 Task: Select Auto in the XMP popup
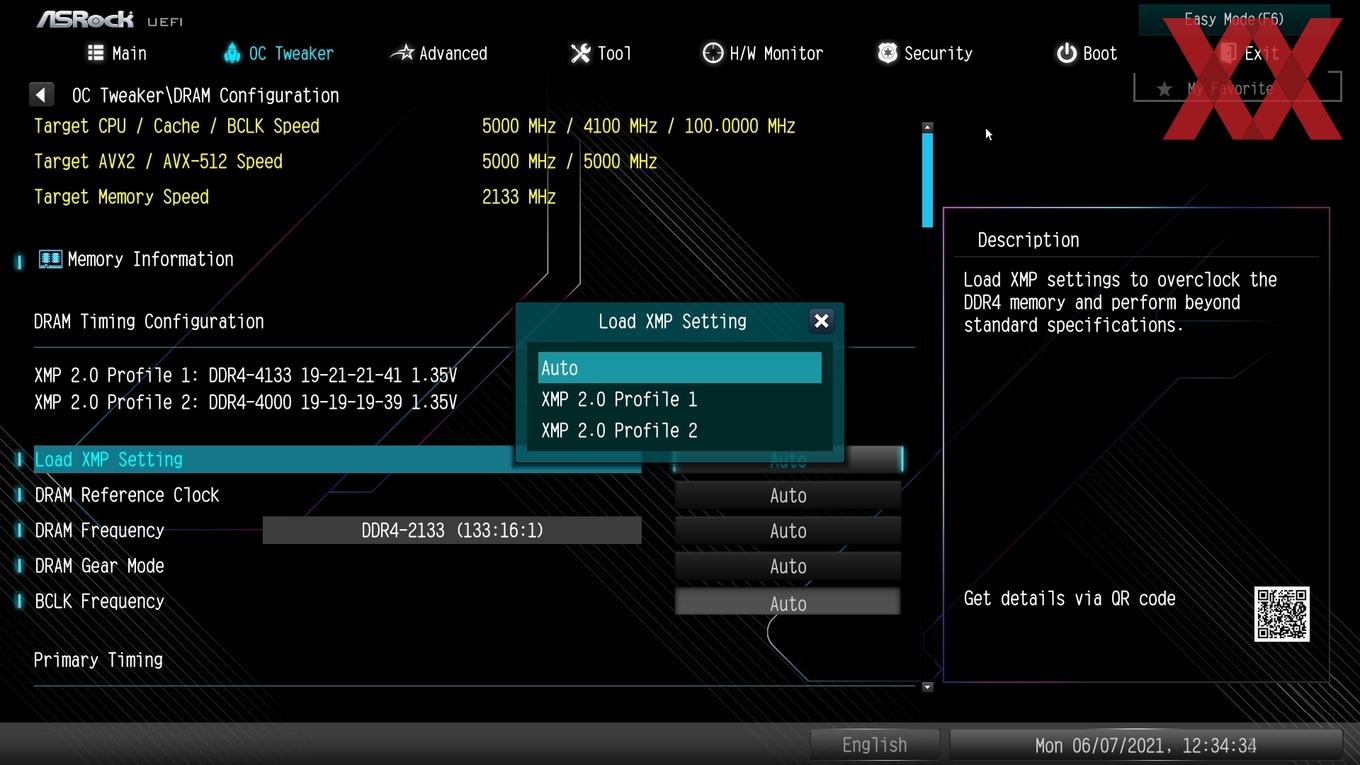point(680,368)
